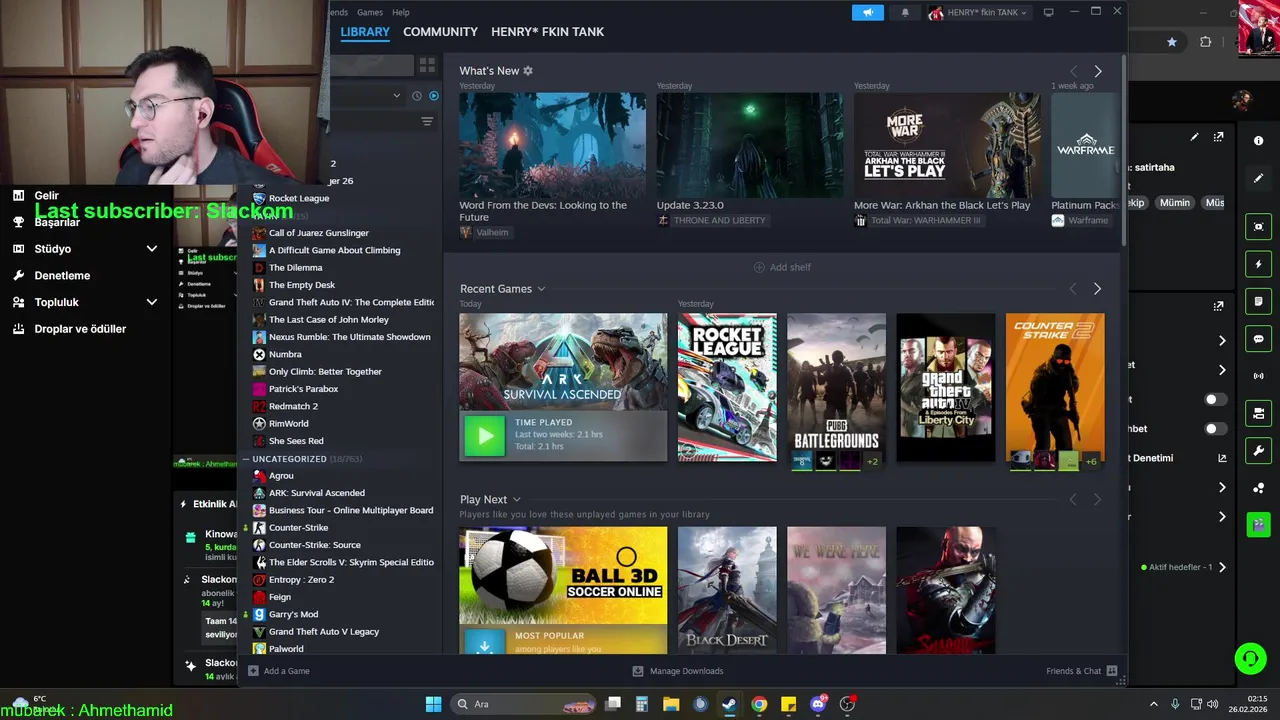Click the ready-to-play filter icon
Screen dimensions: 1280x720
434,96
